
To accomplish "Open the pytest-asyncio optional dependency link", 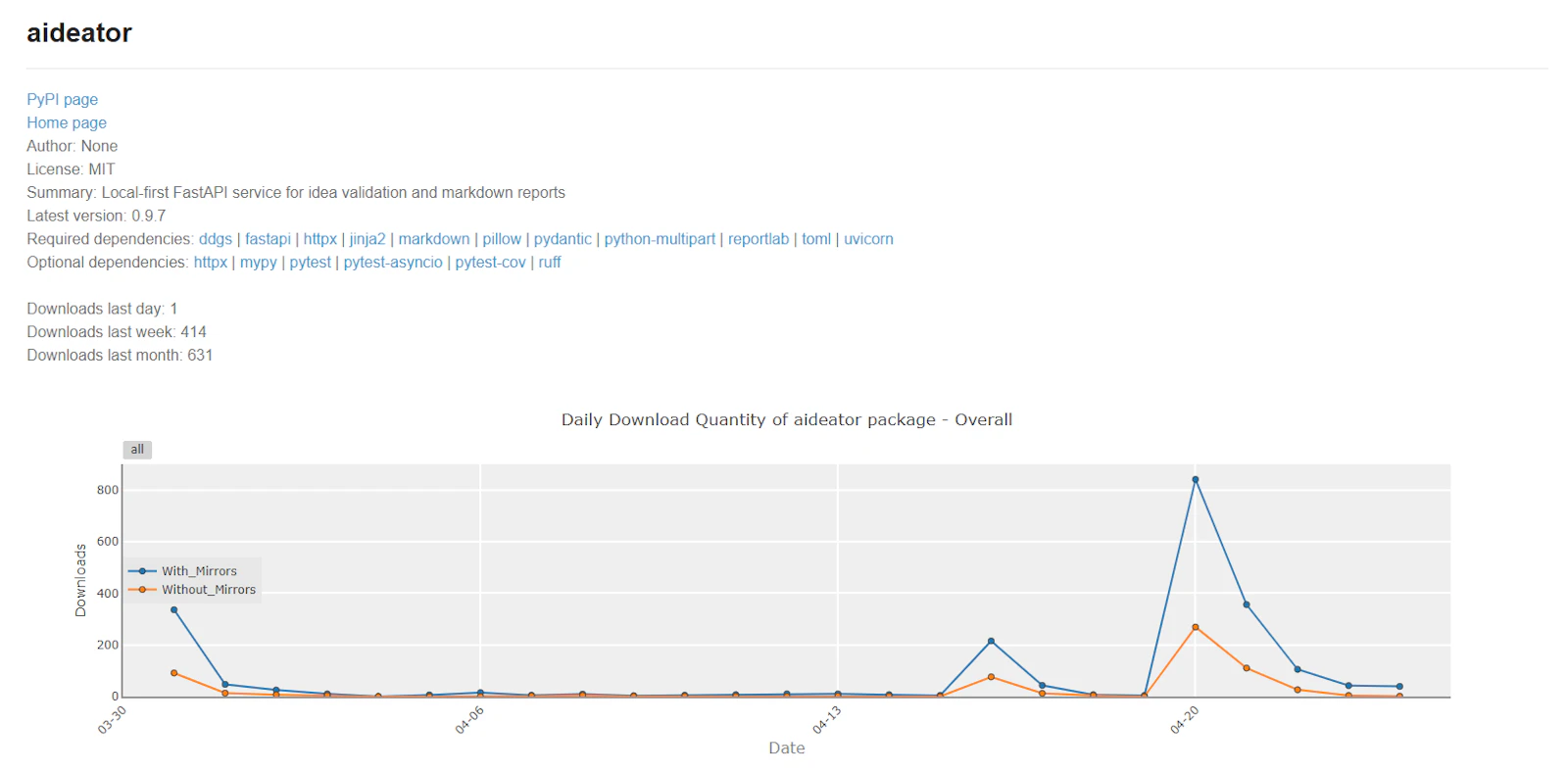I will (393, 263).
